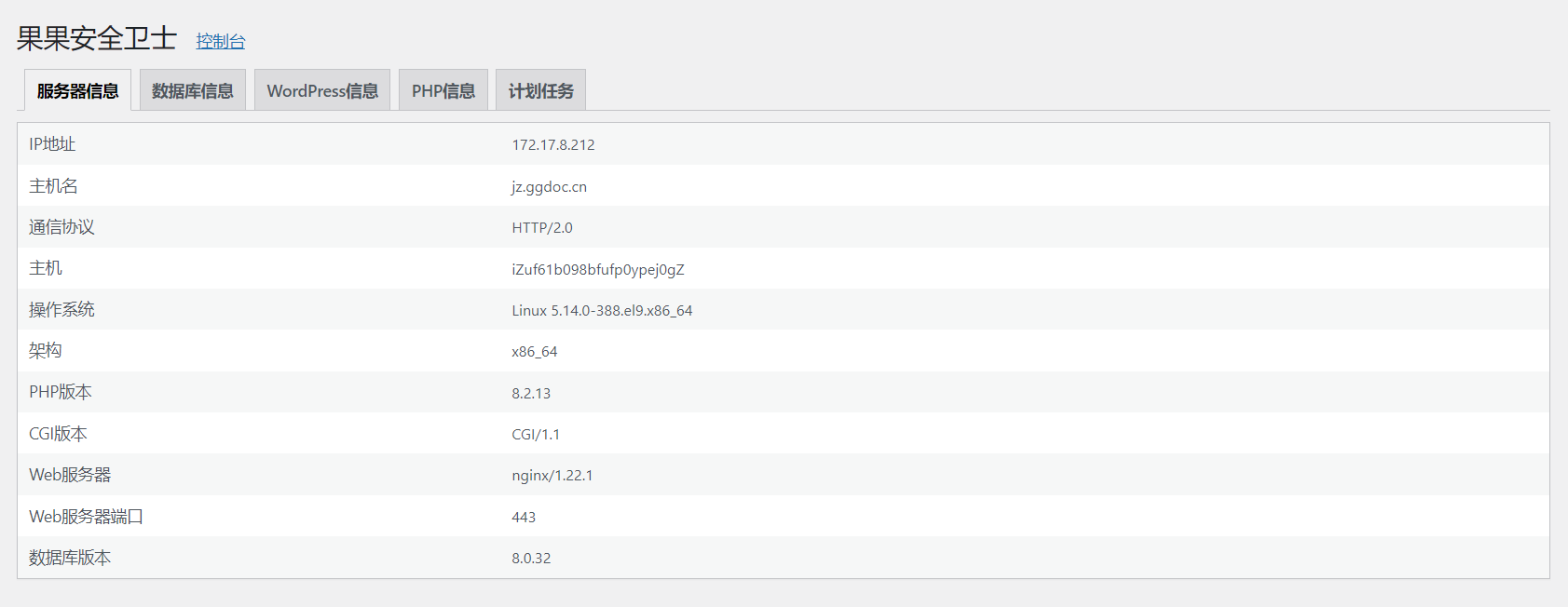Image resolution: width=1568 pixels, height=607 pixels.
Task: Click the IP地址 row label
Action: coord(52,144)
